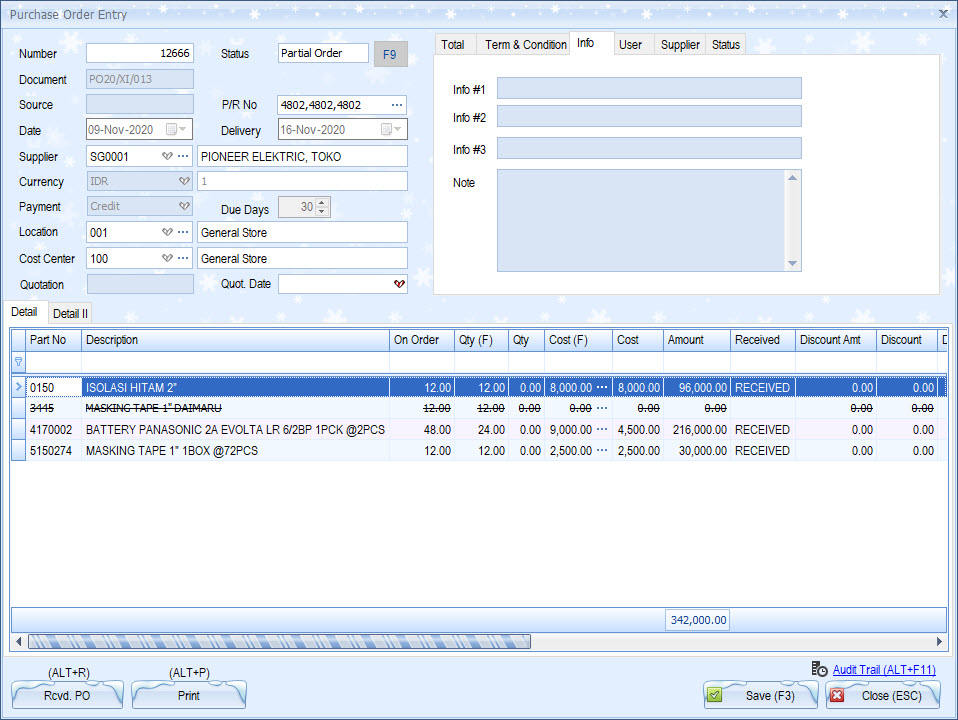The image size is (958, 720).
Task: Open Supplier ellipsis lookup button
Action: [183, 157]
